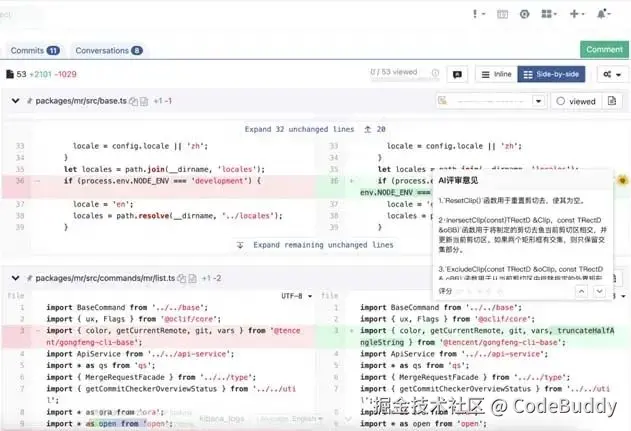The image size is (631, 431).
Task: Open the dropdown in base.ts header combo box
Action: pos(538,101)
